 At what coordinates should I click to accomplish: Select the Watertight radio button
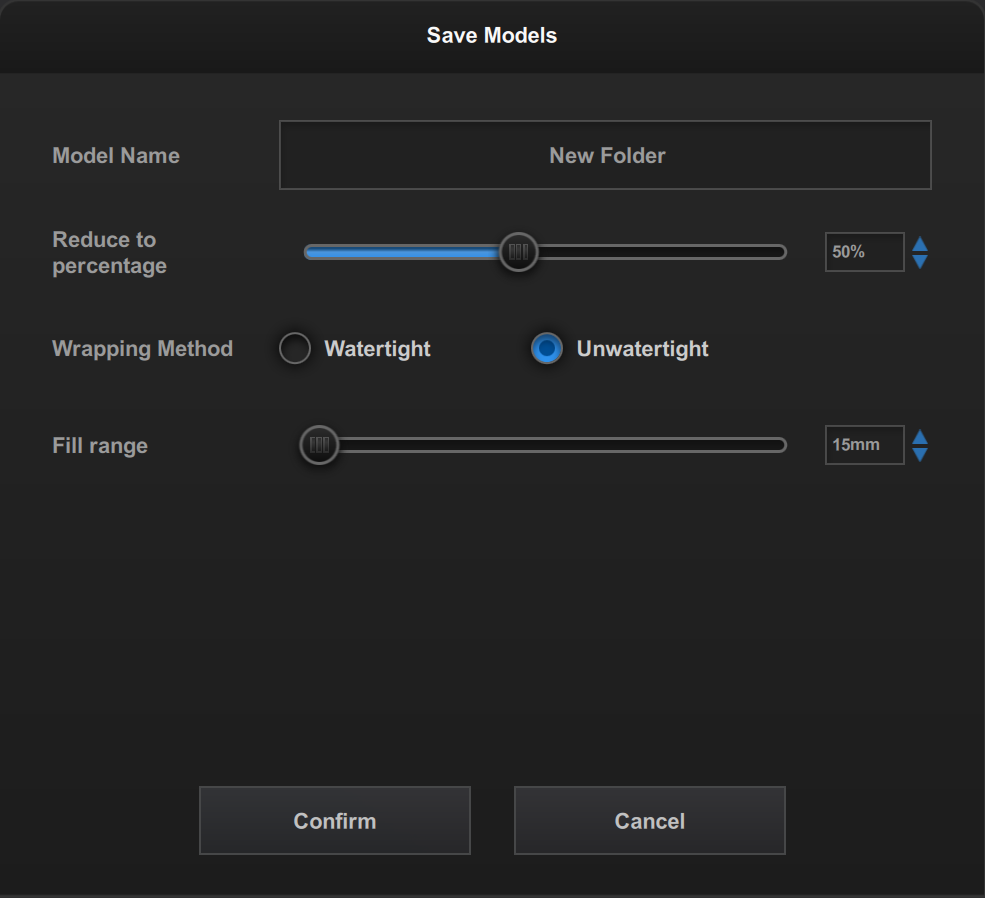295,349
